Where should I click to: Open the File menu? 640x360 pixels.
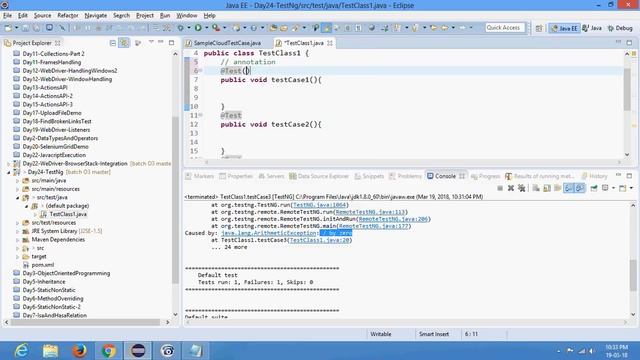[x=7, y=16]
